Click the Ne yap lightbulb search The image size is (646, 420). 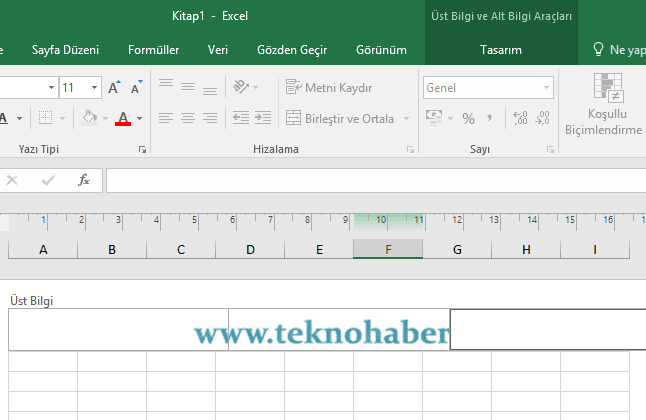tap(618, 50)
